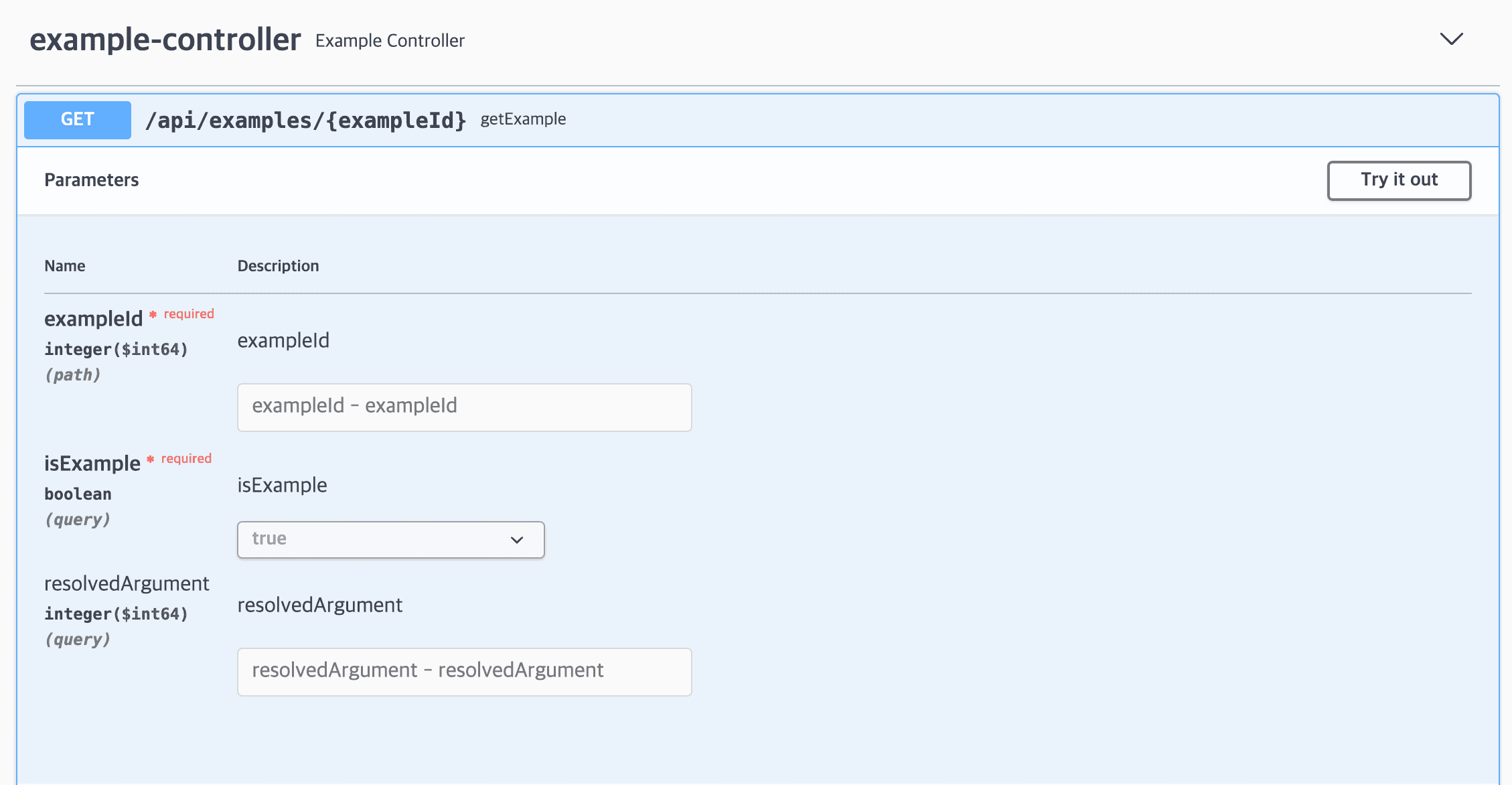Click the Parameters section title
1512x785 pixels.
coord(92,180)
